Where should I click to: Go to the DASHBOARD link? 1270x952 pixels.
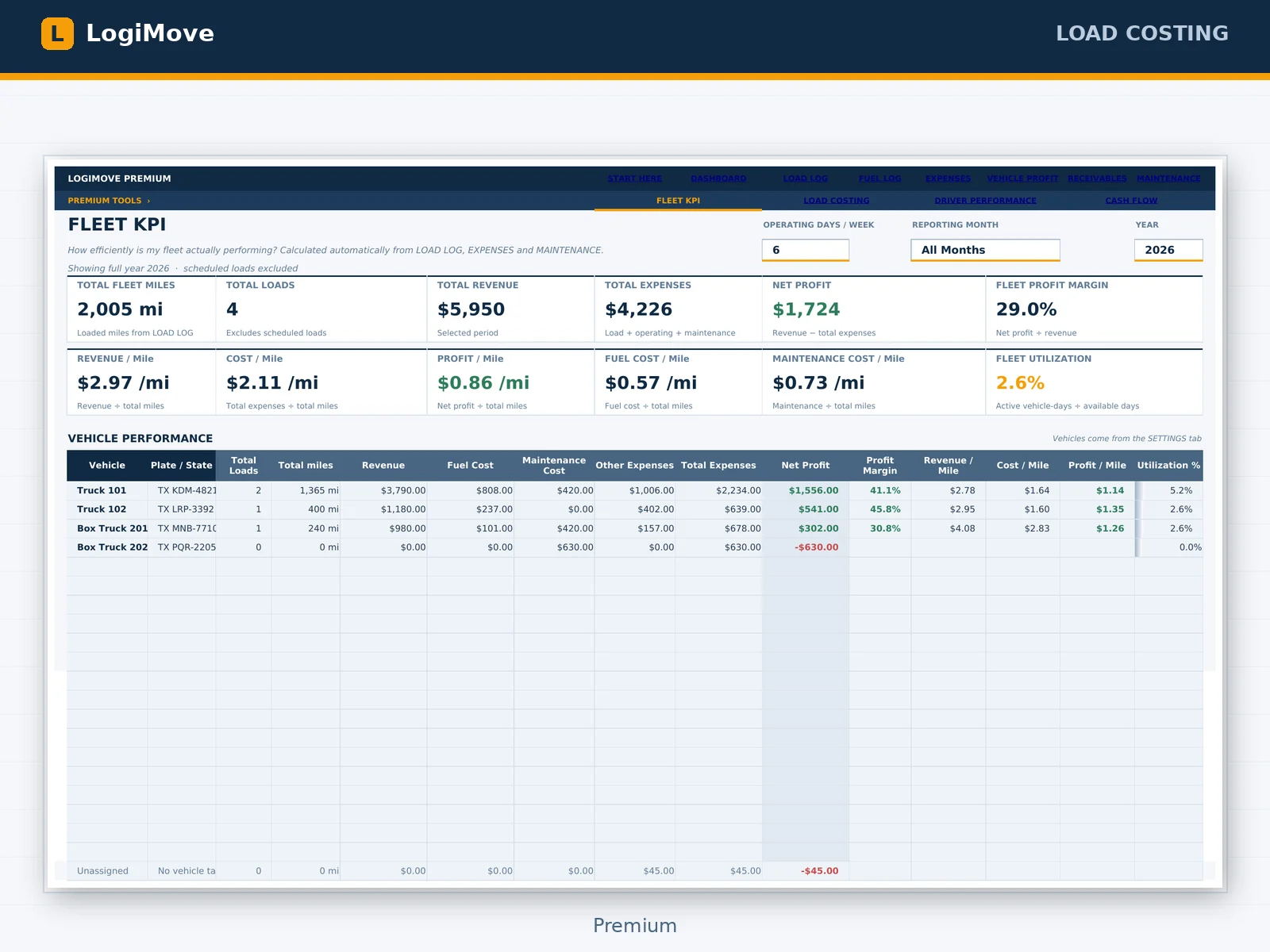tap(718, 178)
